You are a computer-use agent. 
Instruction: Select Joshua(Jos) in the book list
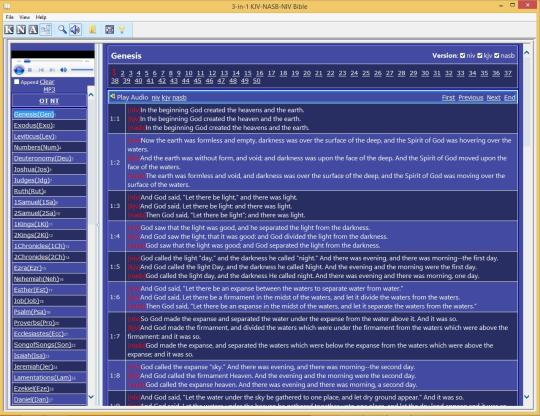32,169
